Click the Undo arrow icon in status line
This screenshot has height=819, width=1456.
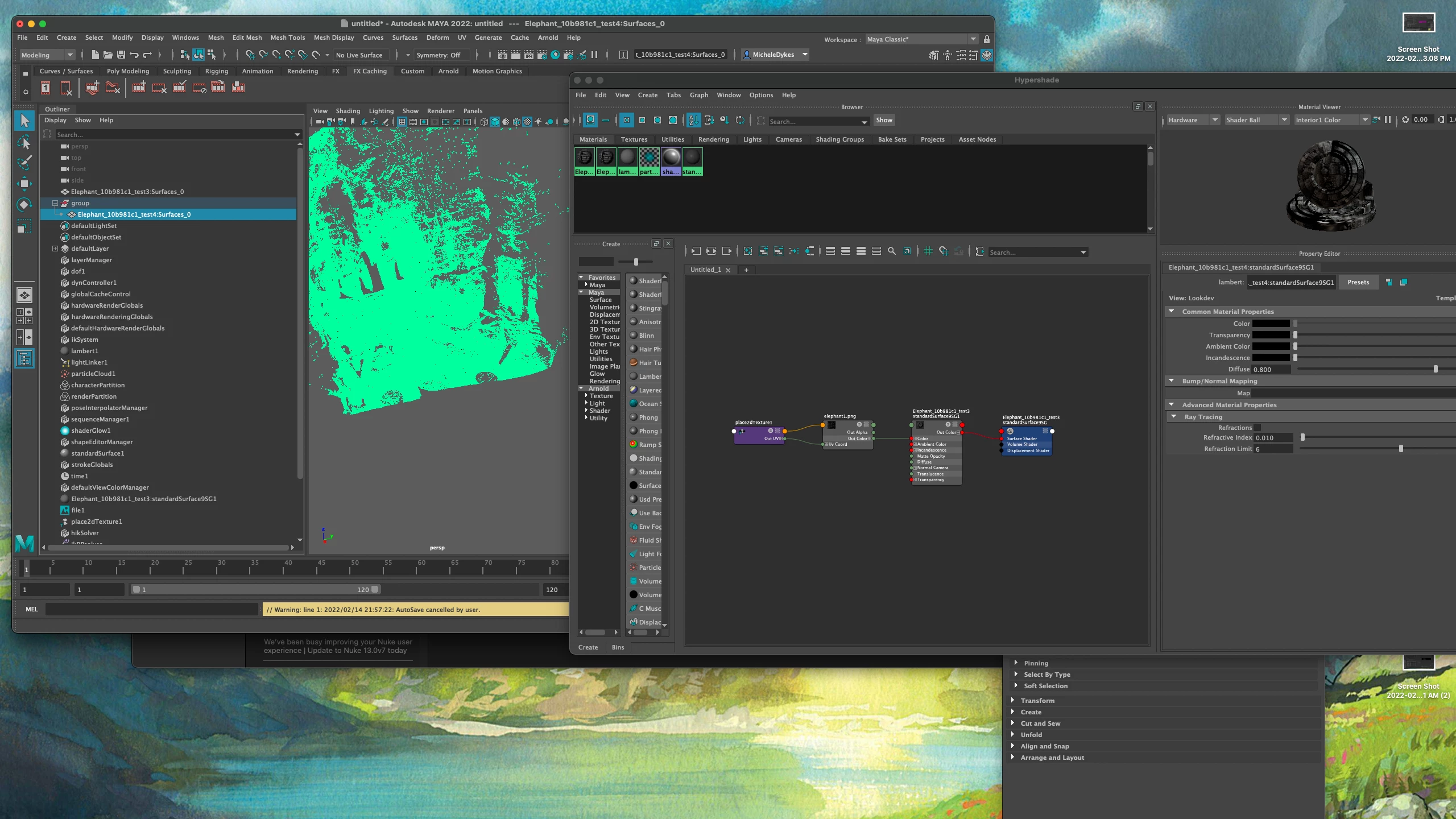134,55
